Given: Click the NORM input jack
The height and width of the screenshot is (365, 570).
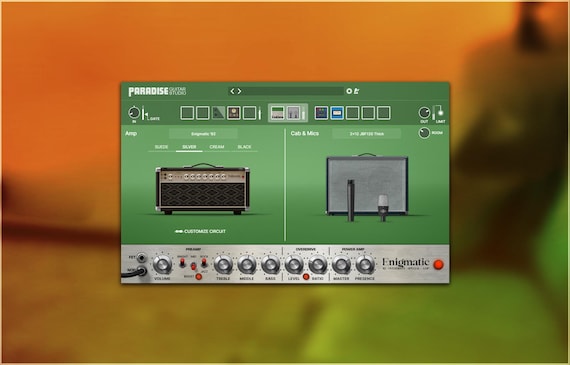Looking at the screenshot, I should pos(141,270).
